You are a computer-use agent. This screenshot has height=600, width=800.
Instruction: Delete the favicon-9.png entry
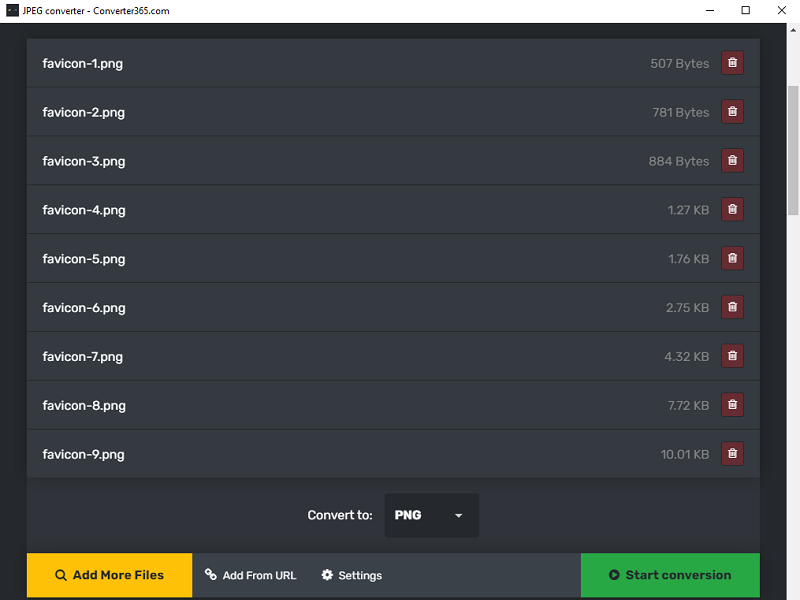pyautogui.click(x=732, y=454)
